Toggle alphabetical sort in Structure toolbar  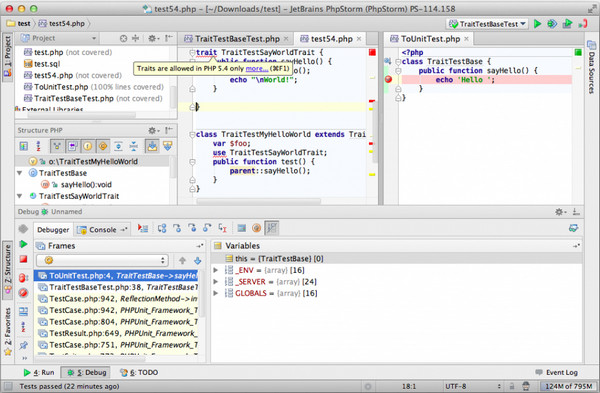coord(38,146)
